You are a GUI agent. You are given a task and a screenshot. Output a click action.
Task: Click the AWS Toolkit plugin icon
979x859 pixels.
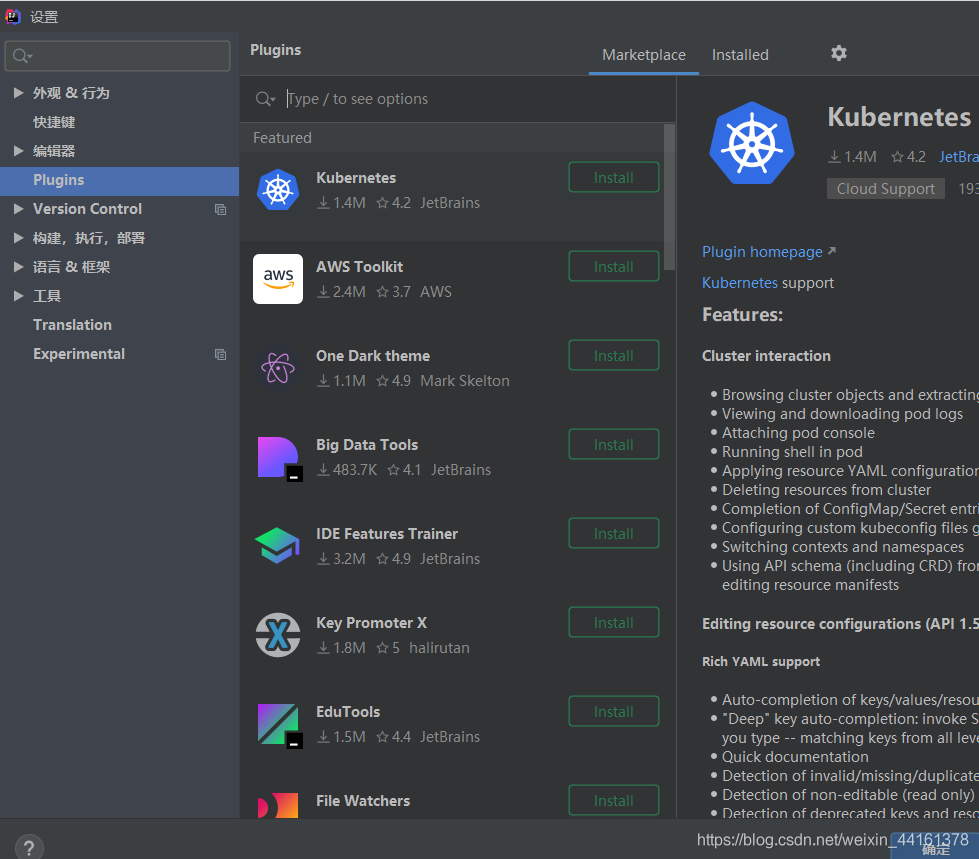click(278, 278)
